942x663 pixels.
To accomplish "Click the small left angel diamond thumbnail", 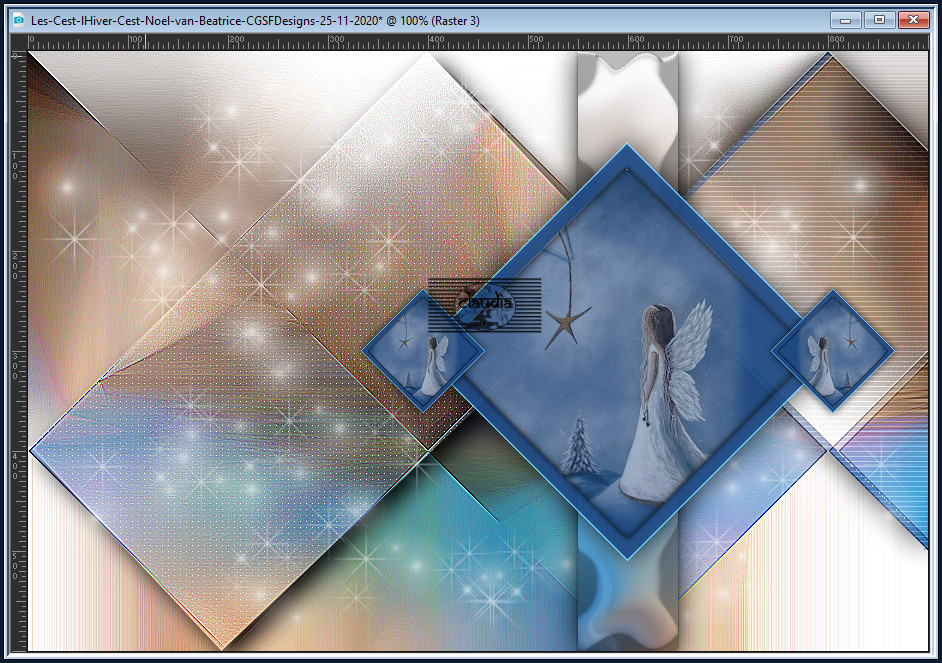I will [423, 351].
